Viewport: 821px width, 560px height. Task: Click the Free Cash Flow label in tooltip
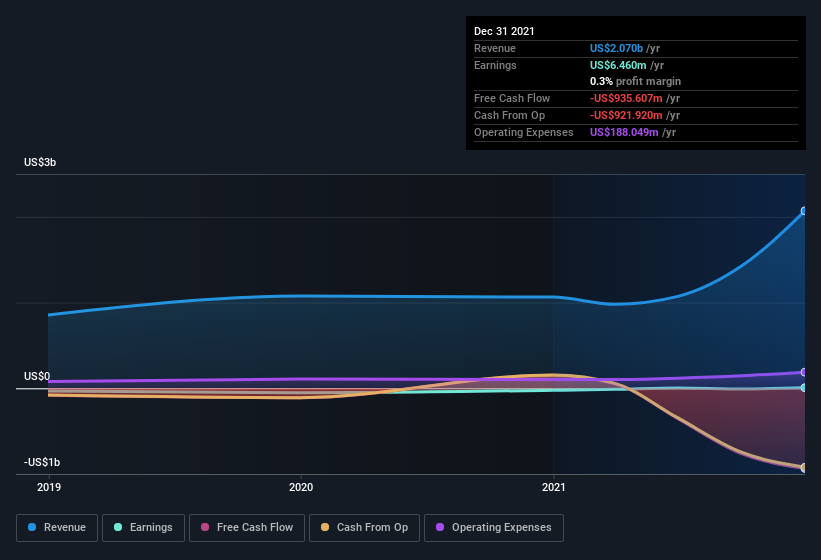coord(512,98)
